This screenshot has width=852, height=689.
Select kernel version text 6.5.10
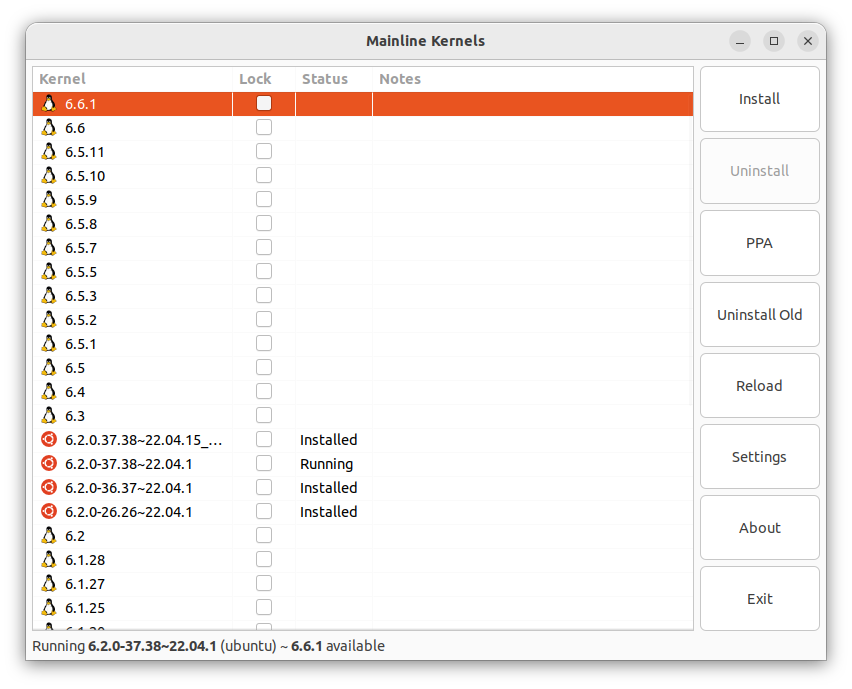coord(85,176)
